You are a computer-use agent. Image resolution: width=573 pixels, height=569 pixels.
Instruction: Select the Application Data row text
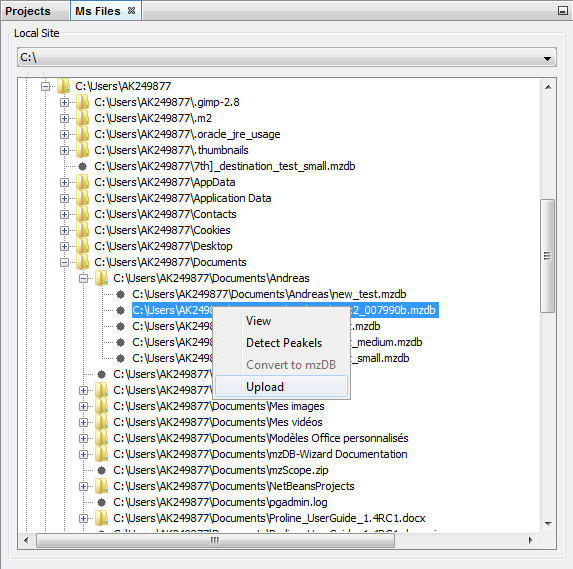point(183,198)
